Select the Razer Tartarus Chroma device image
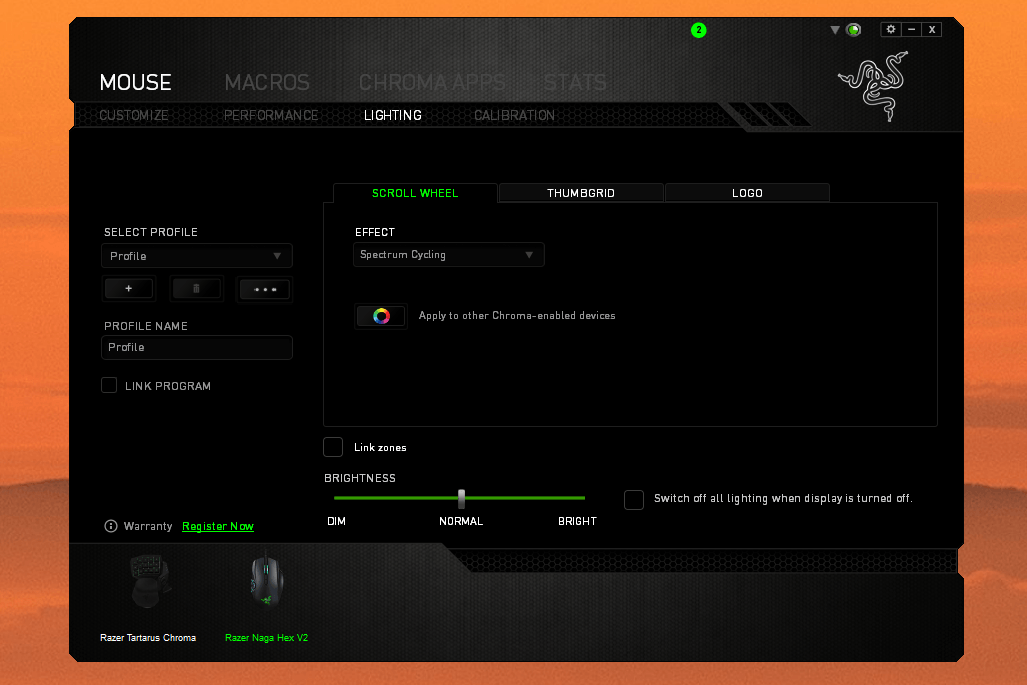Image resolution: width=1027 pixels, height=685 pixels. tap(150, 582)
